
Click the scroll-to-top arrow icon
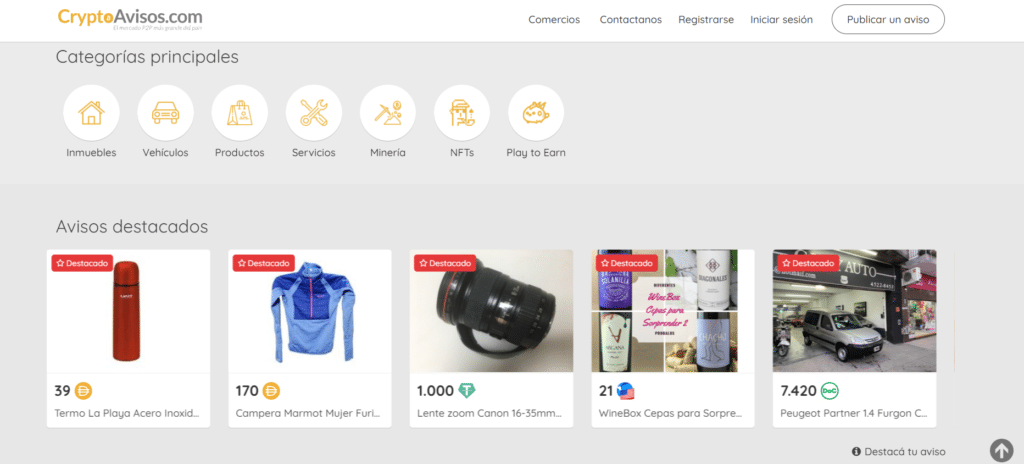pos(1001,450)
